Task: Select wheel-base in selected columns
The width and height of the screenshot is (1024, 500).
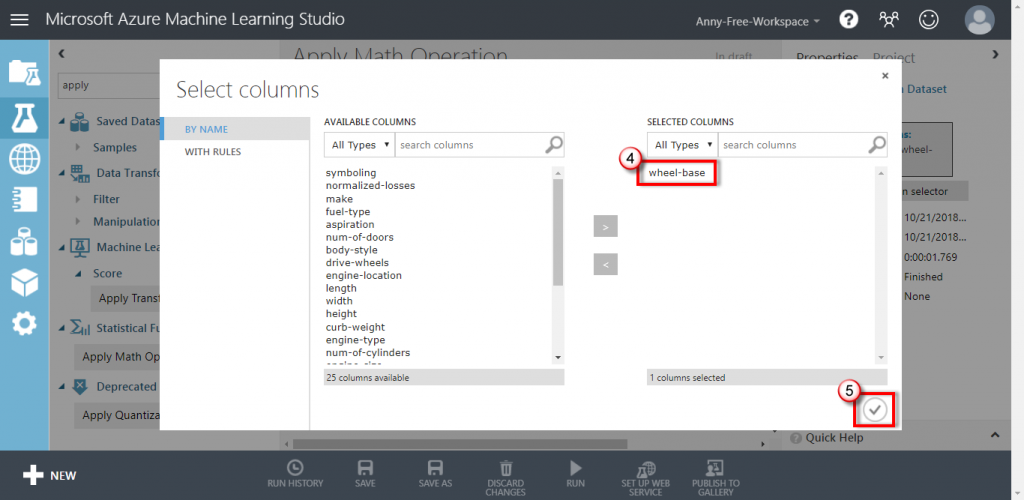Action: pos(677,174)
